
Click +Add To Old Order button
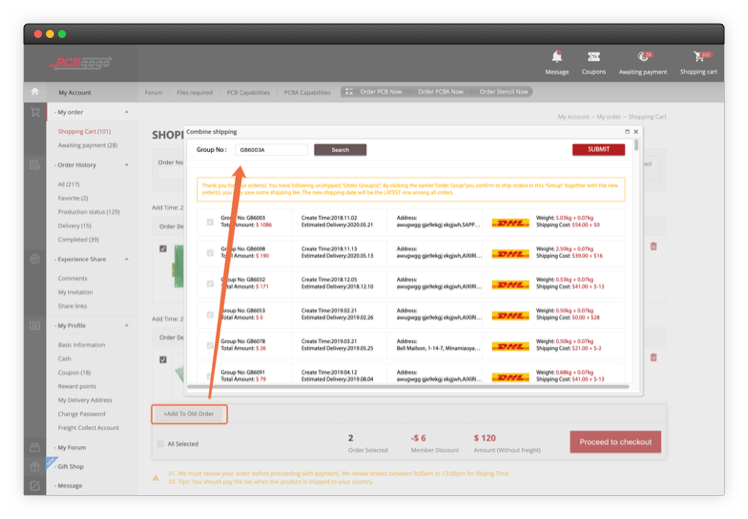point(189,414)
